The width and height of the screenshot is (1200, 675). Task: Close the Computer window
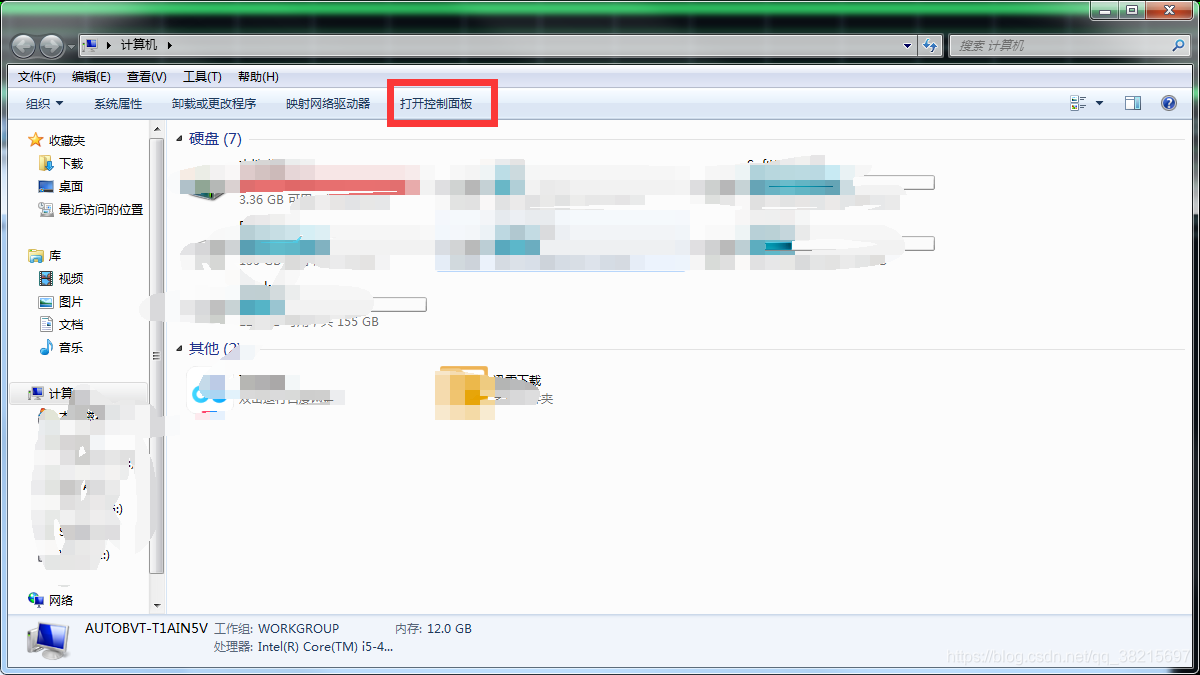(x=1167, y=9)
